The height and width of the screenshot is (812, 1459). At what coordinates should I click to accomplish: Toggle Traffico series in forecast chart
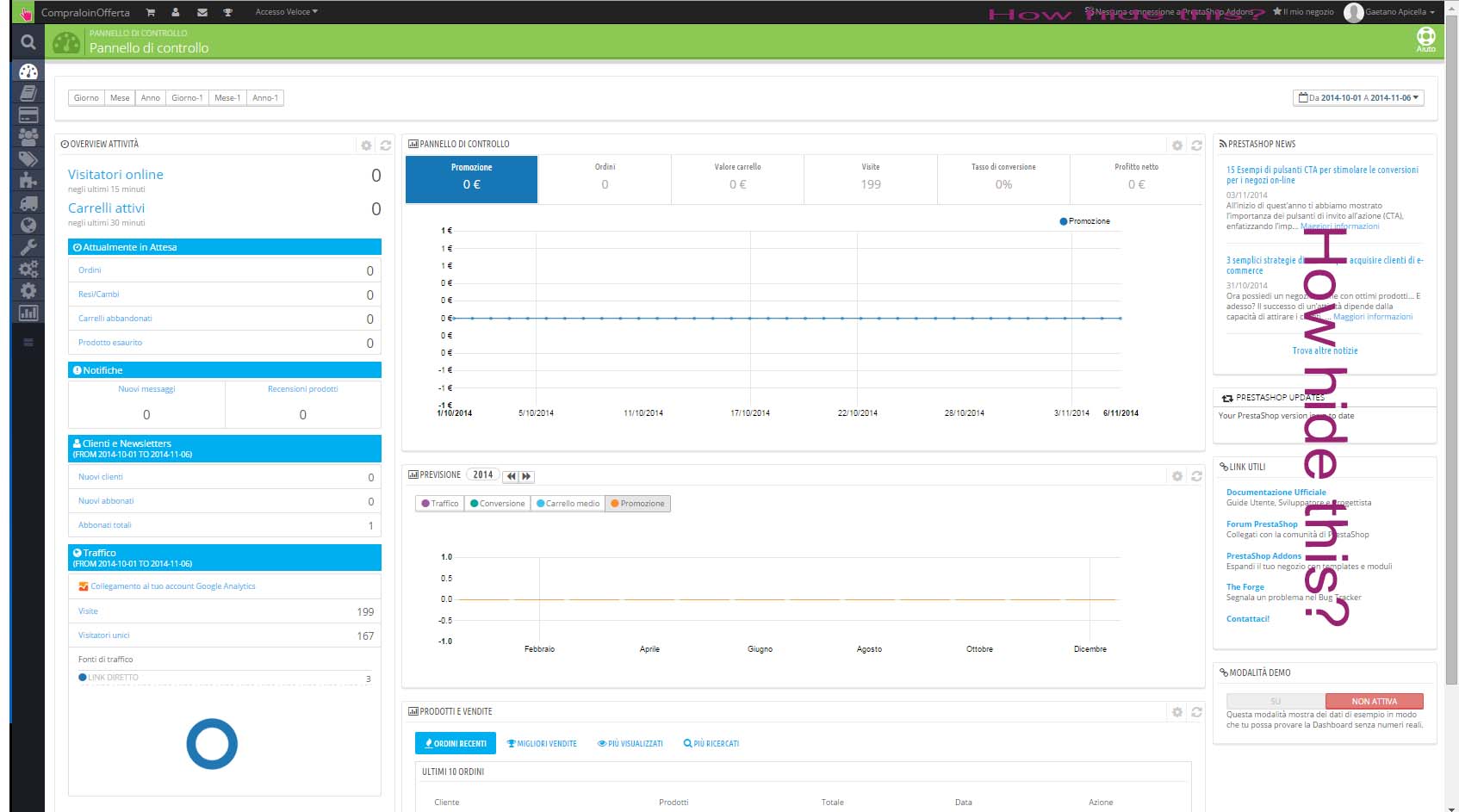(440, 504)
